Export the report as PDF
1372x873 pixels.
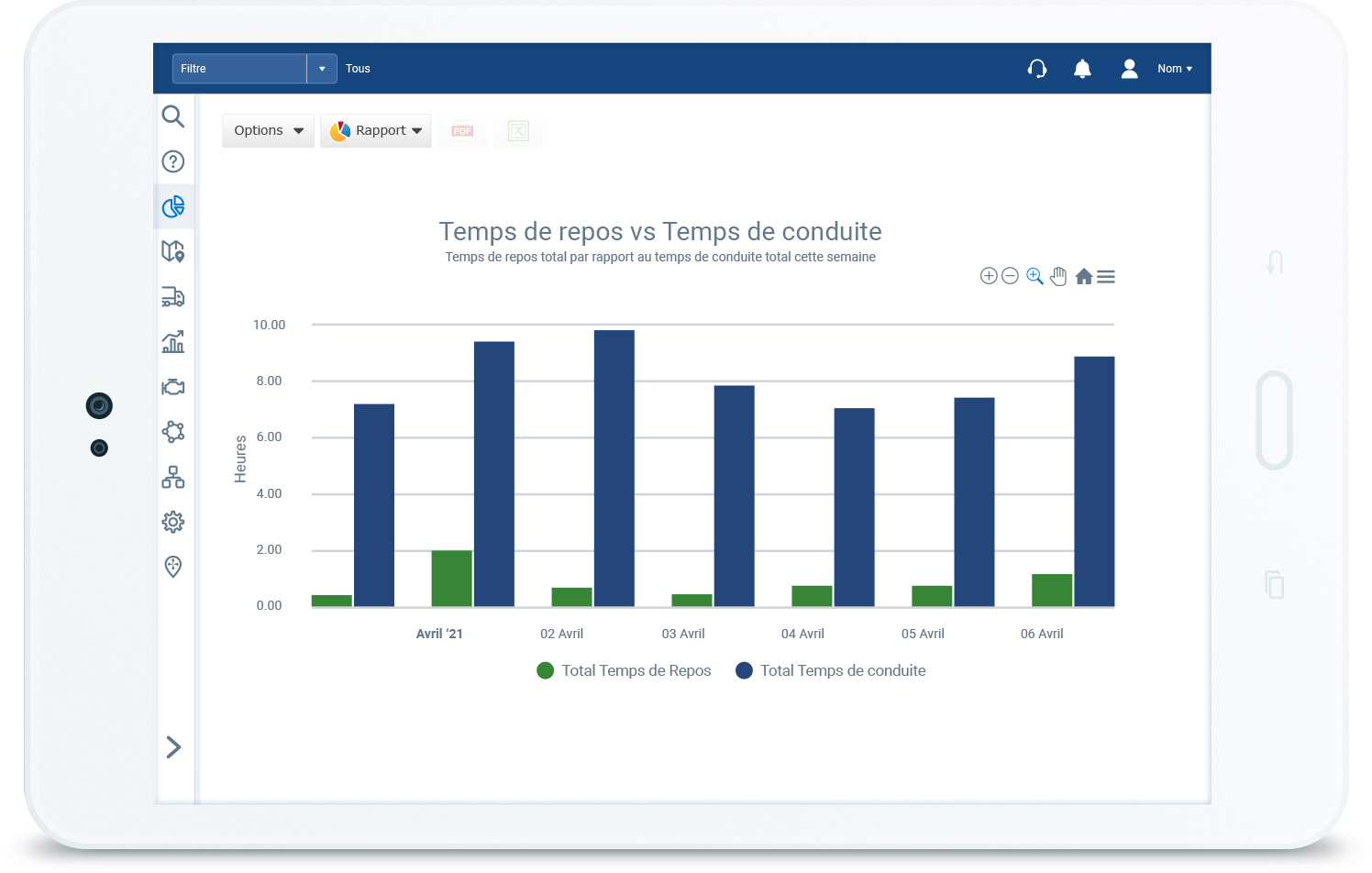[462, 131]
